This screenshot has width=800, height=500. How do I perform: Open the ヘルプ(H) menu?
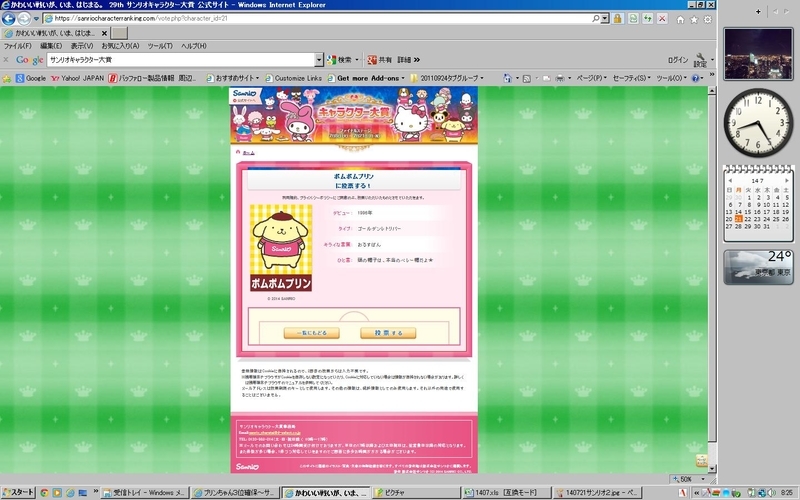[x=194, y=46]
